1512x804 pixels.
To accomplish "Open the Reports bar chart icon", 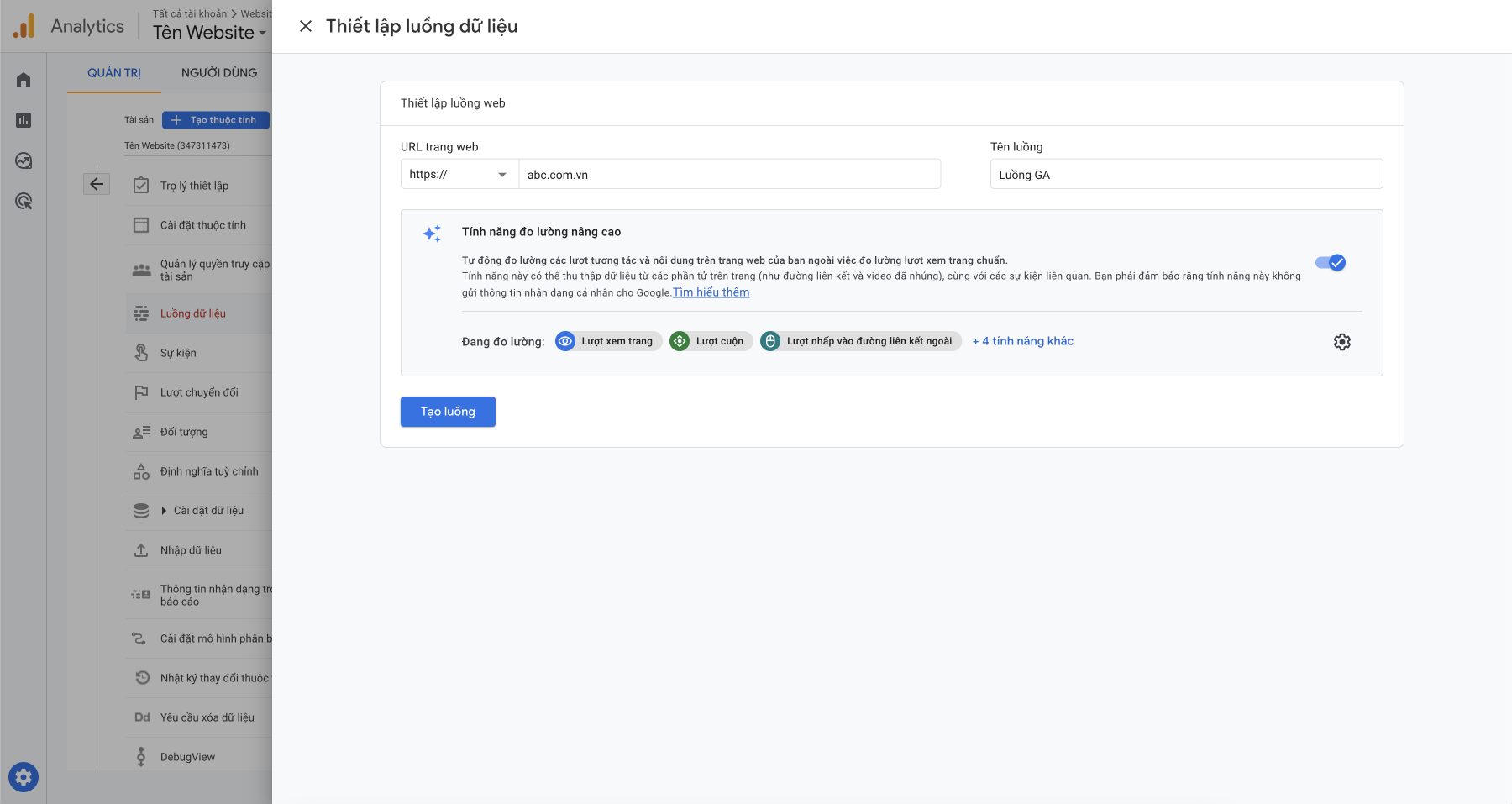I will 24,120.
